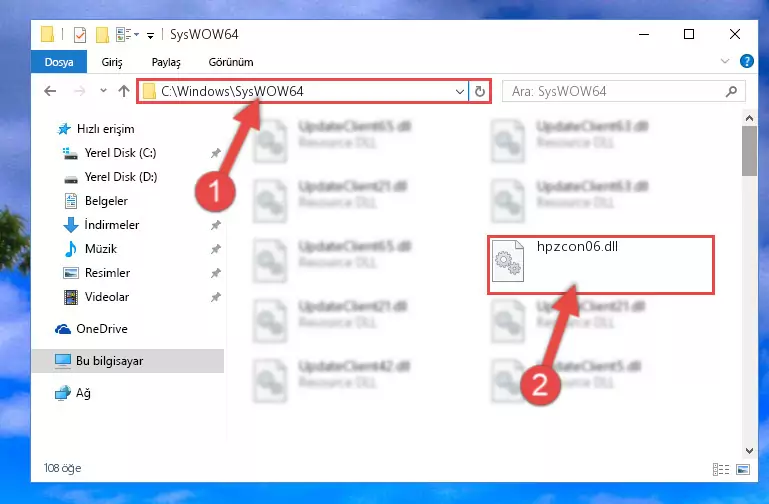The width and height of the screenshot is (769, 504).
Task: Click the forward navigation arrow
Action: 79,91
